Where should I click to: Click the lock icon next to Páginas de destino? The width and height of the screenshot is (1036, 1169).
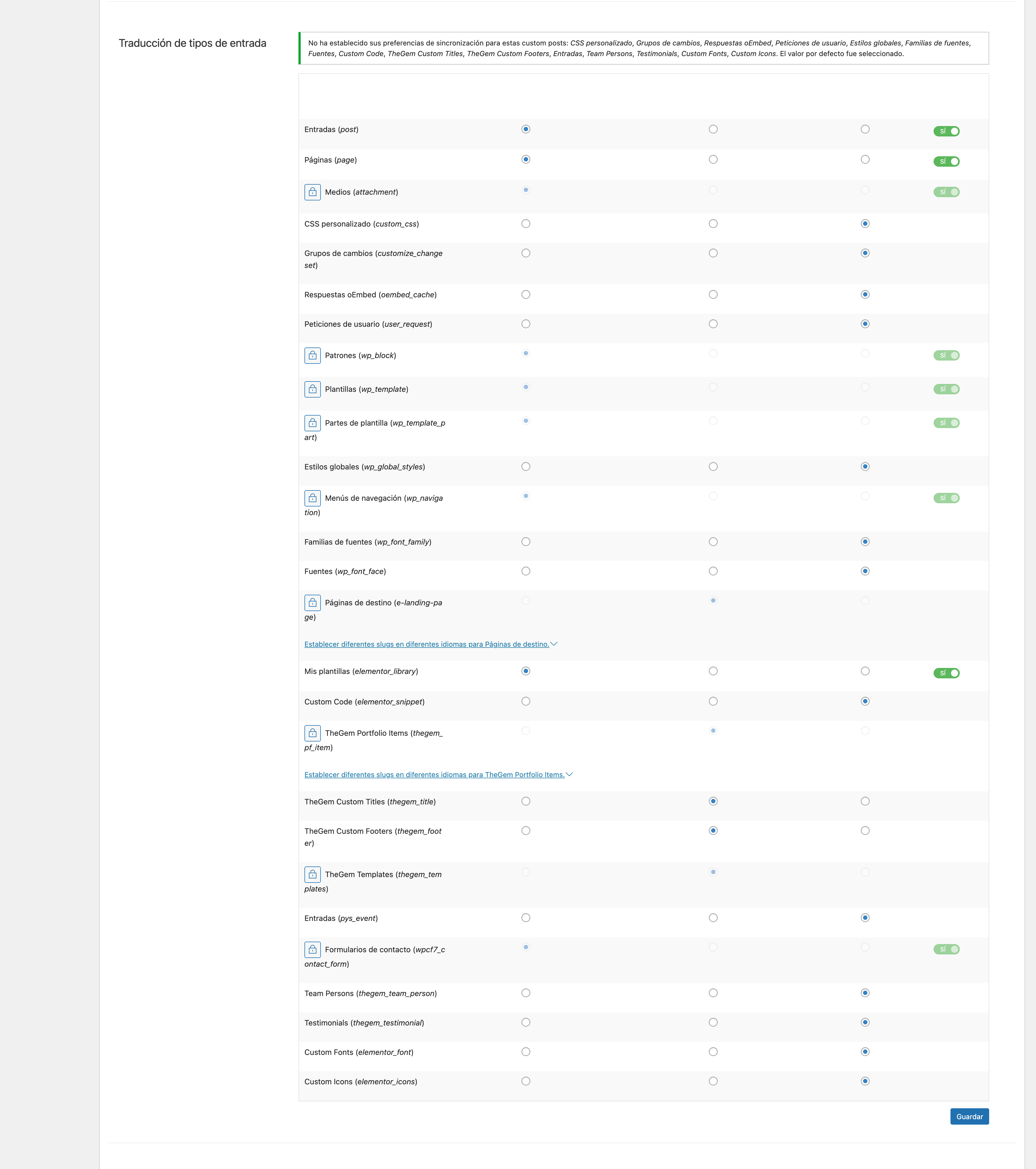tap(312, 603)
